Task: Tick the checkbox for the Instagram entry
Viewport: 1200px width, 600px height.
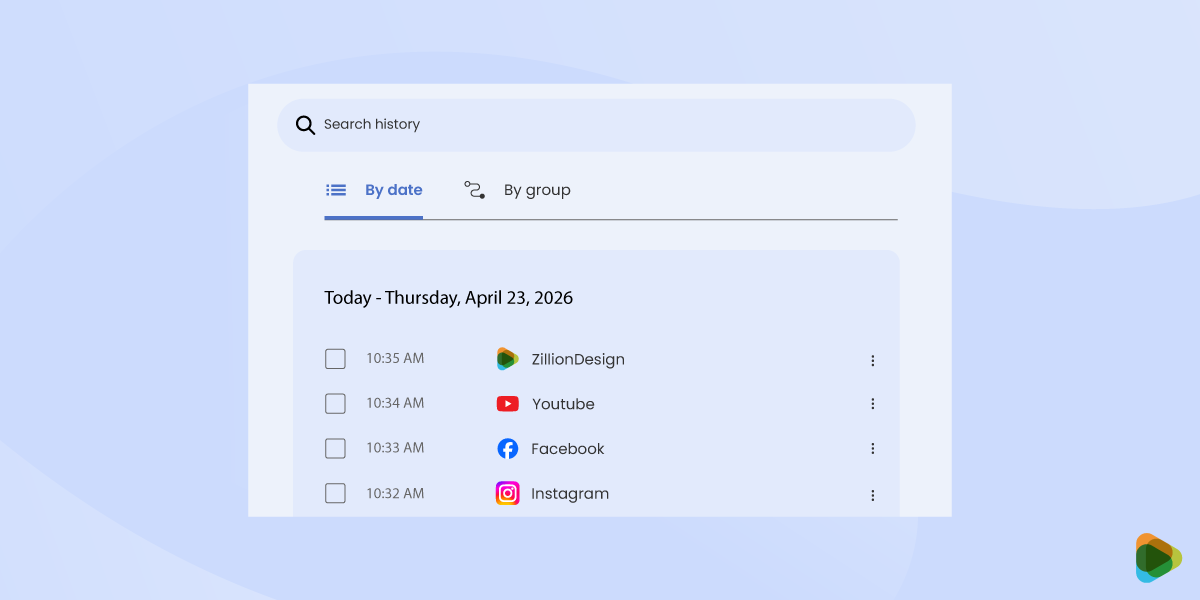Action: 335,493
